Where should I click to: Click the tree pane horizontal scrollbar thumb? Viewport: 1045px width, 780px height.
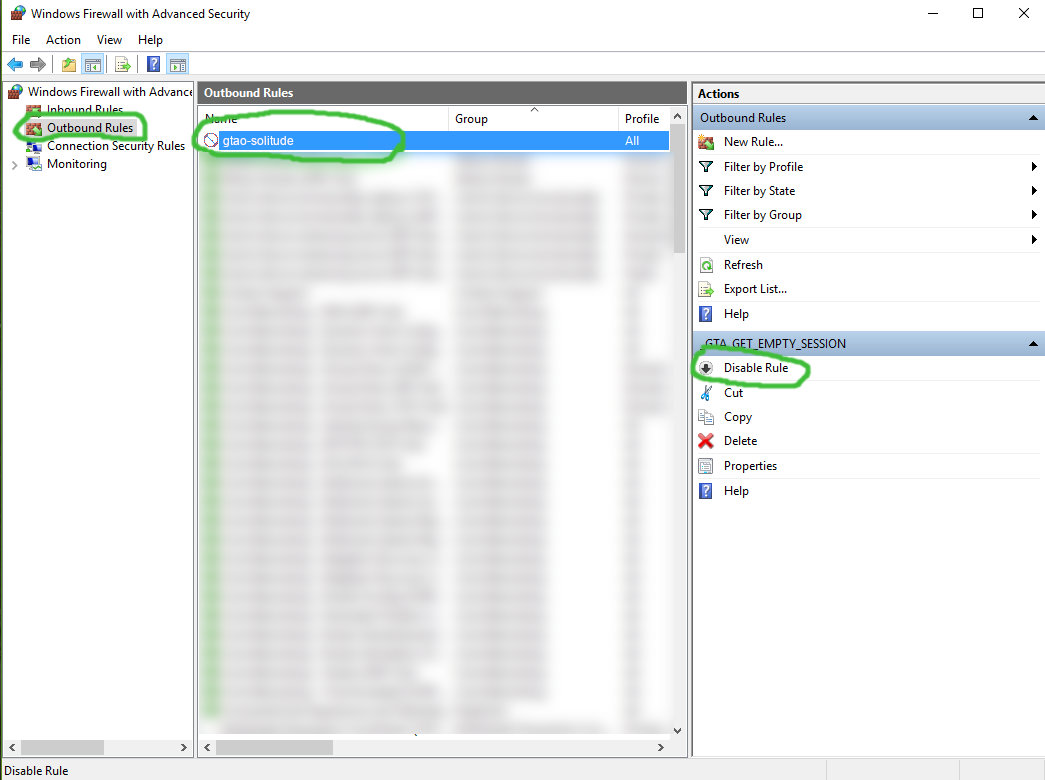click(x=62, y=747)
